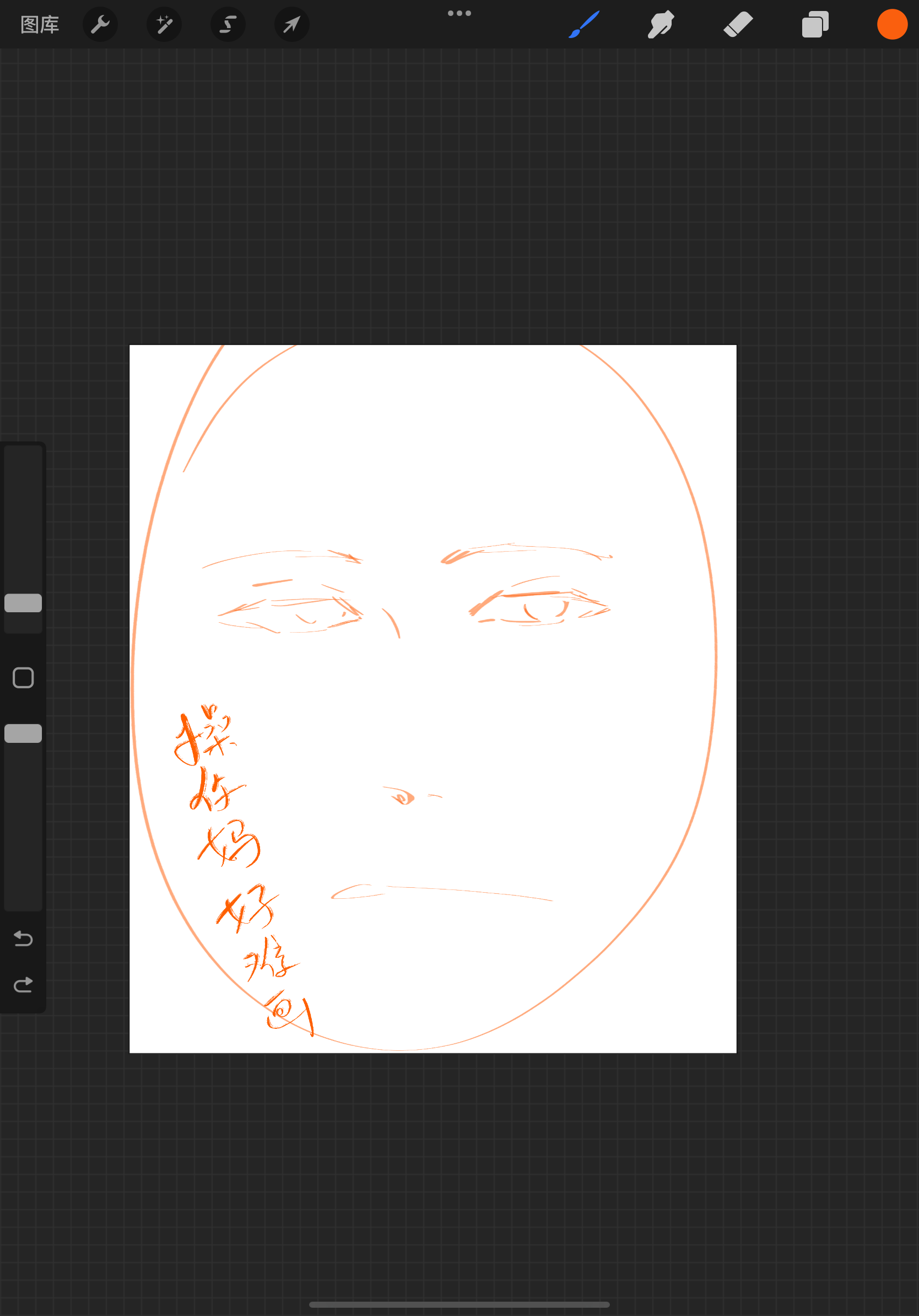Open the orange color picker swatch
The height and width of the screenshot is (1316, 919).
891,25
